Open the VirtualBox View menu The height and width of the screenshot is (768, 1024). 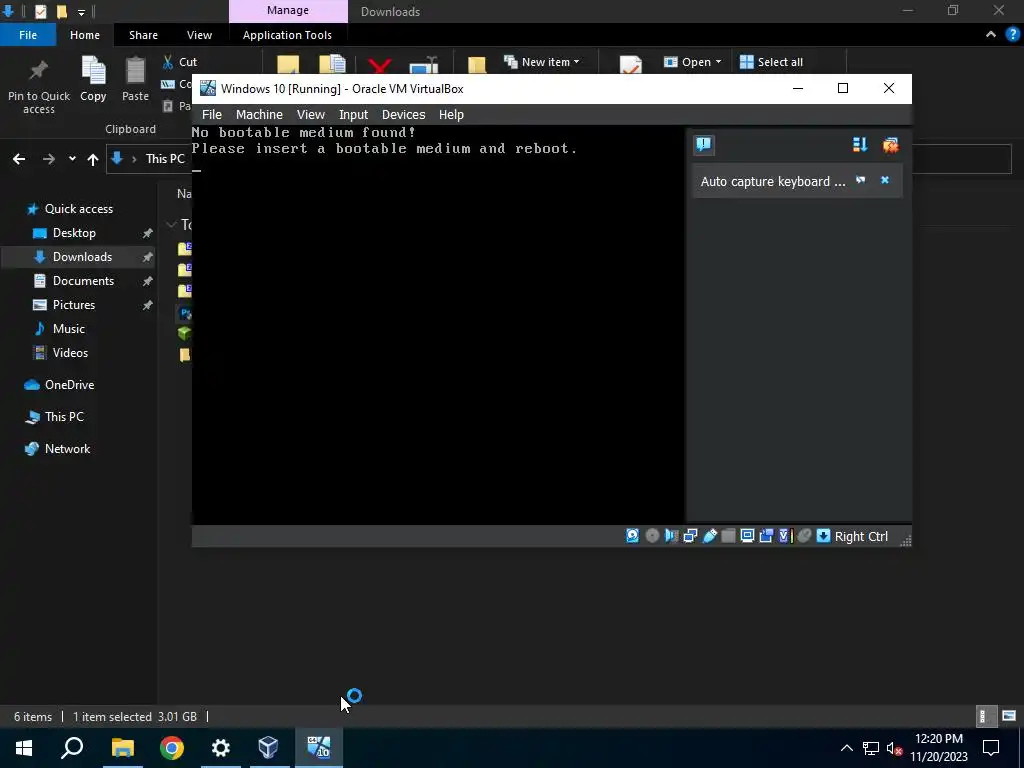(311, 114)
